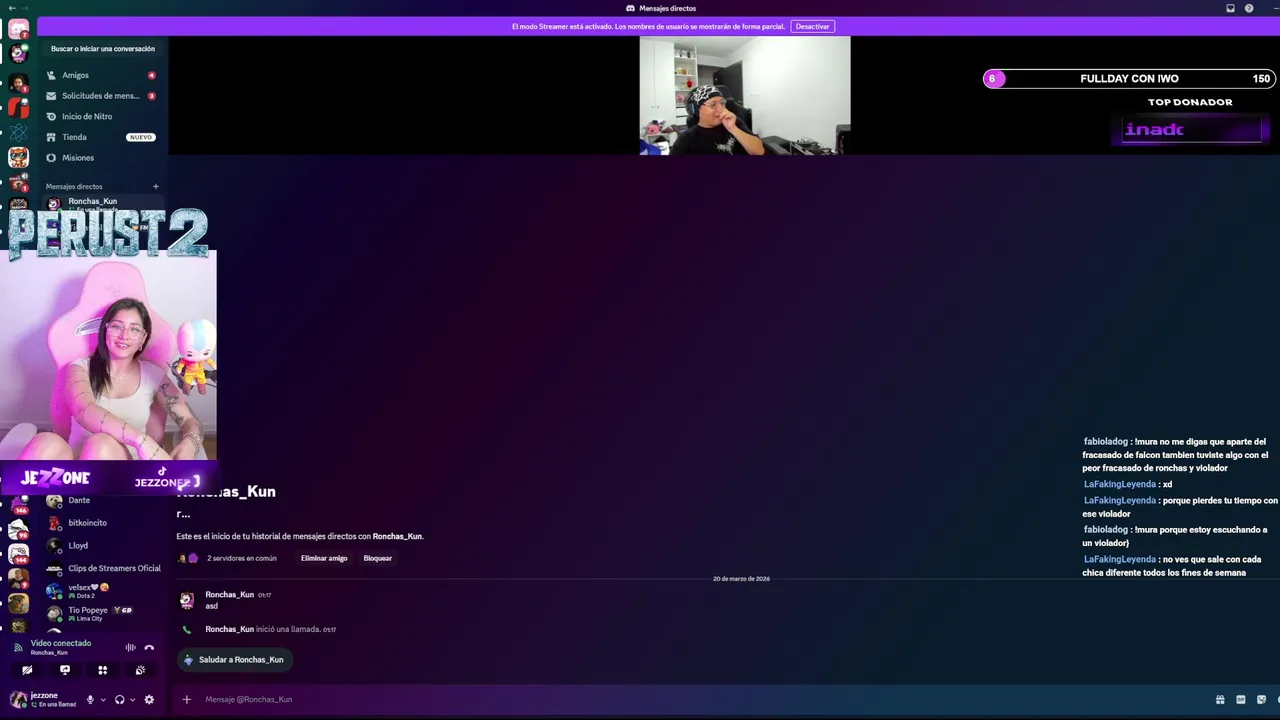This screenshot has height=720, width=1280.
Task: Open Lloyd conversation
Action: pos(101,546)
